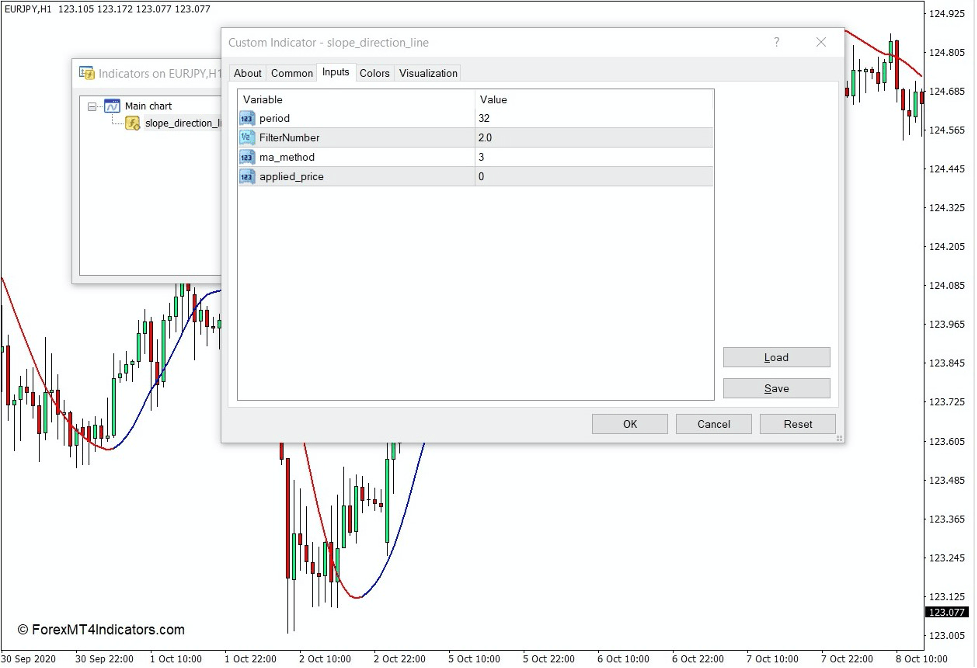Open the Visualization tab
This screenshot has height=668, width=977.
coord(428,73)
